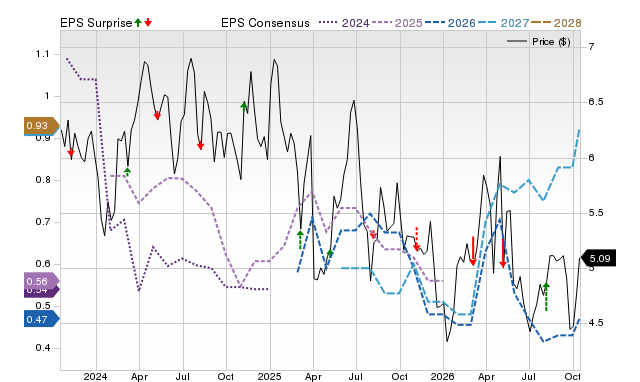Viewport: 640px width, 382px height.
Task: Click the 0.4 left axis label
Action: 42,348
